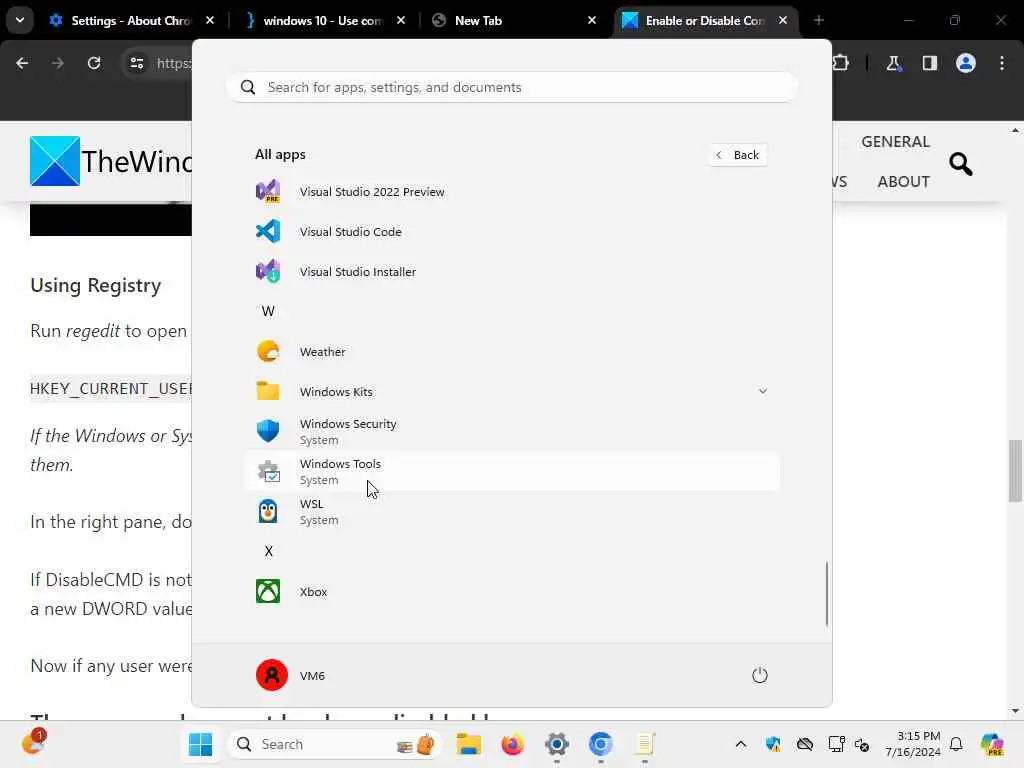Focus the Search for apps, settings field
1024x768 pixels.
tap(513, 88)
